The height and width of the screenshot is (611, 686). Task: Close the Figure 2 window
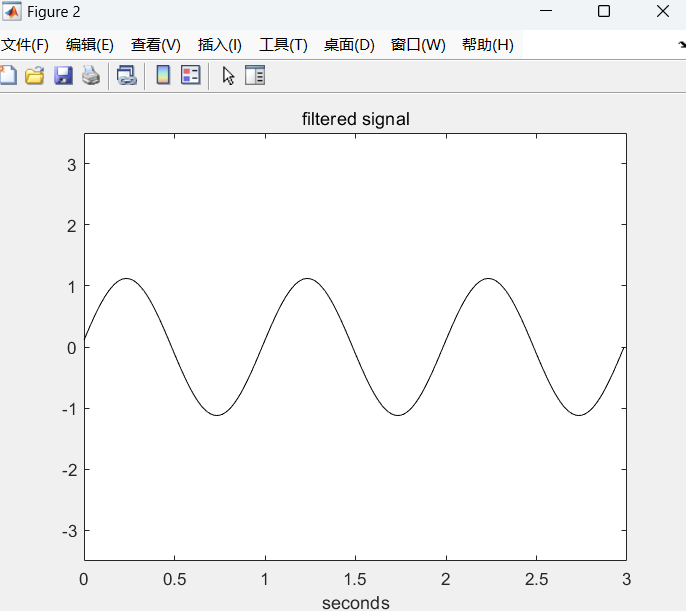click(x=663, y=11)
